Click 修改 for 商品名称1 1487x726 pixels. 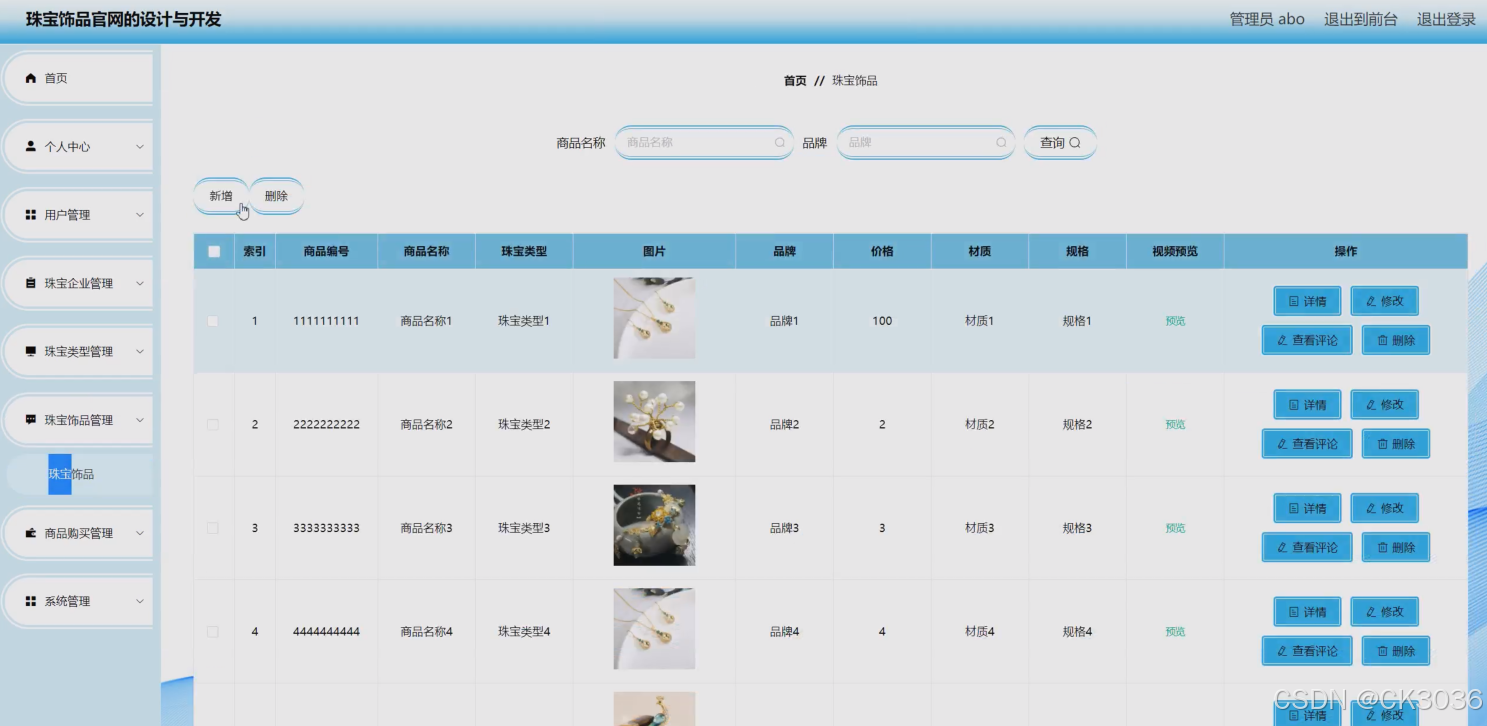[1384, 301]
